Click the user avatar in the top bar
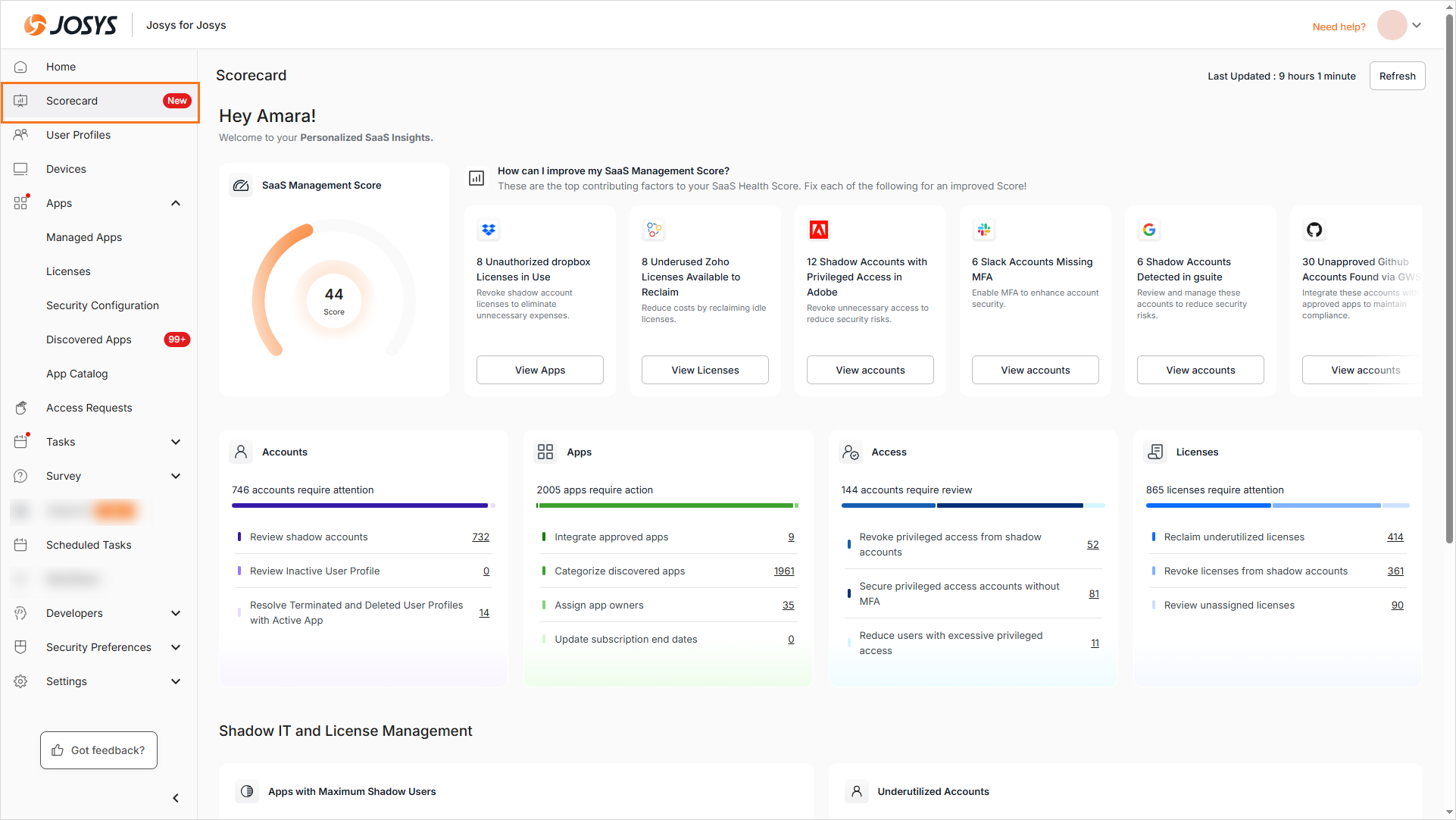The width and height of the screenshot is (1456, 820). coord(1392,26)
